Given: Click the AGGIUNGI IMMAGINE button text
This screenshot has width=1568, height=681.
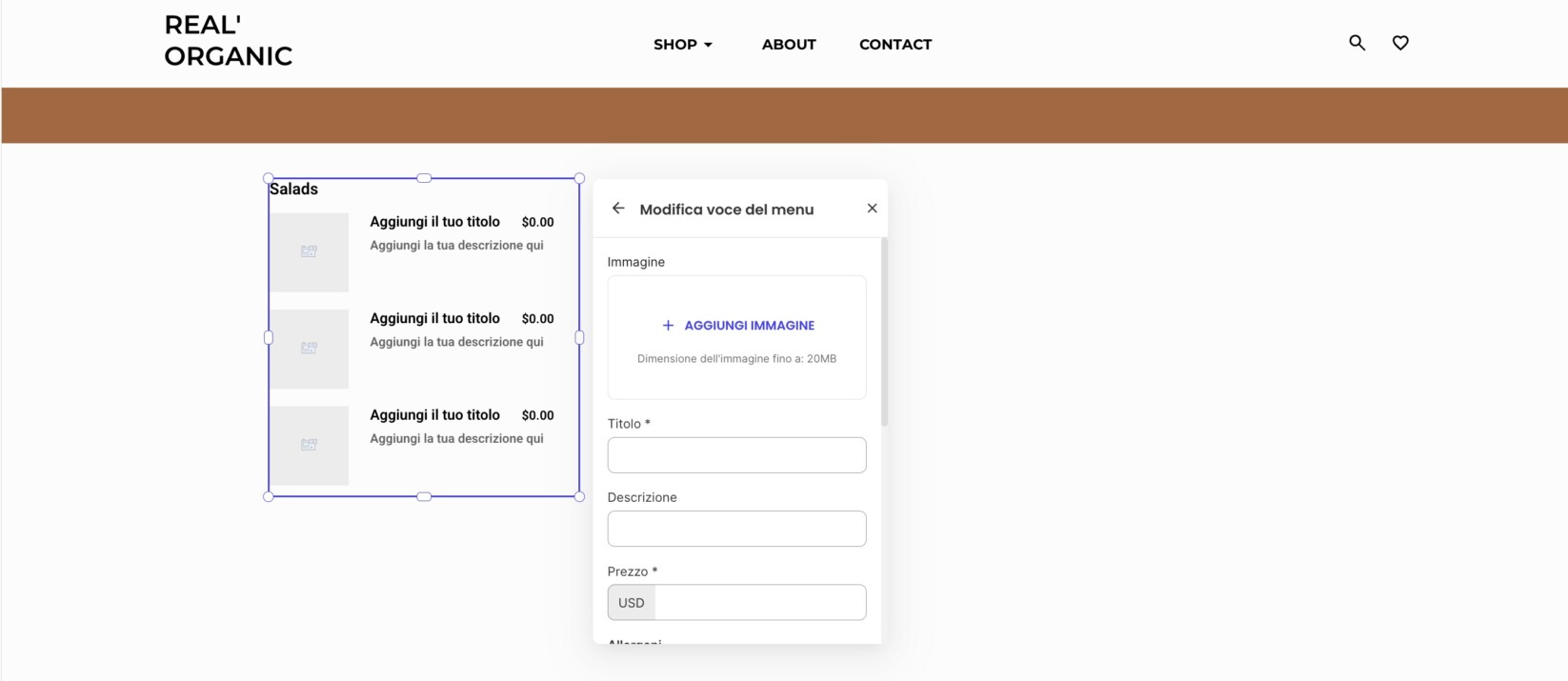Looking at the screenshot, I should click(x=750, y=326).
